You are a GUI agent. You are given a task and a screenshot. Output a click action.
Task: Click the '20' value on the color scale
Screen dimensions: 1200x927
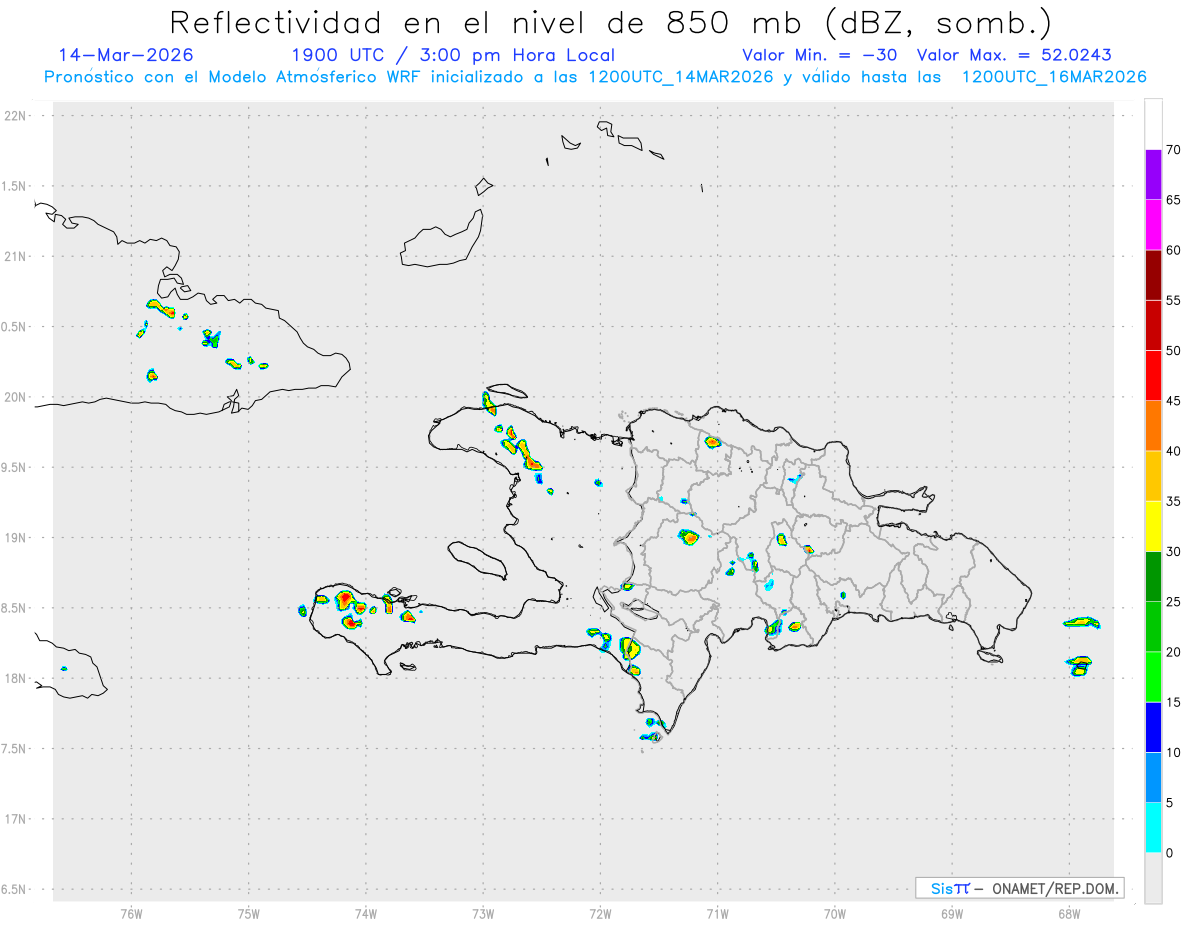click(x=1173, y=652)
